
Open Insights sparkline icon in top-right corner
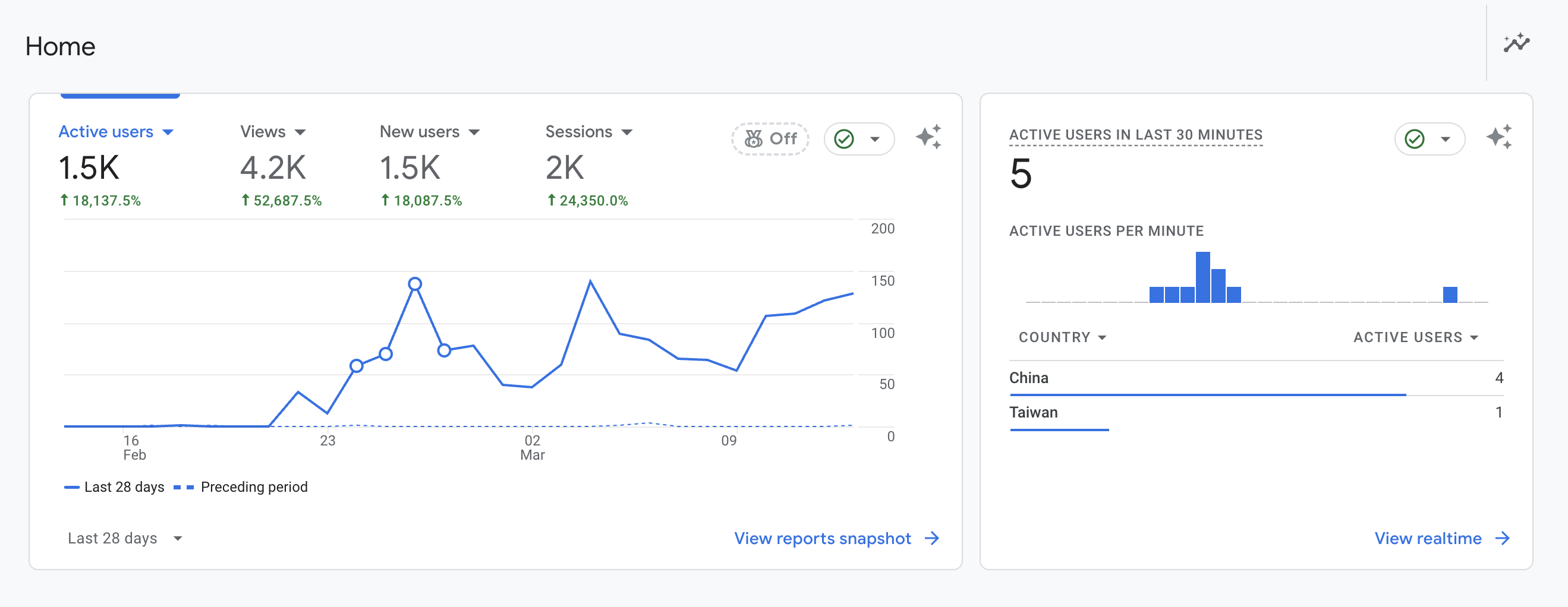point(1516,43)
